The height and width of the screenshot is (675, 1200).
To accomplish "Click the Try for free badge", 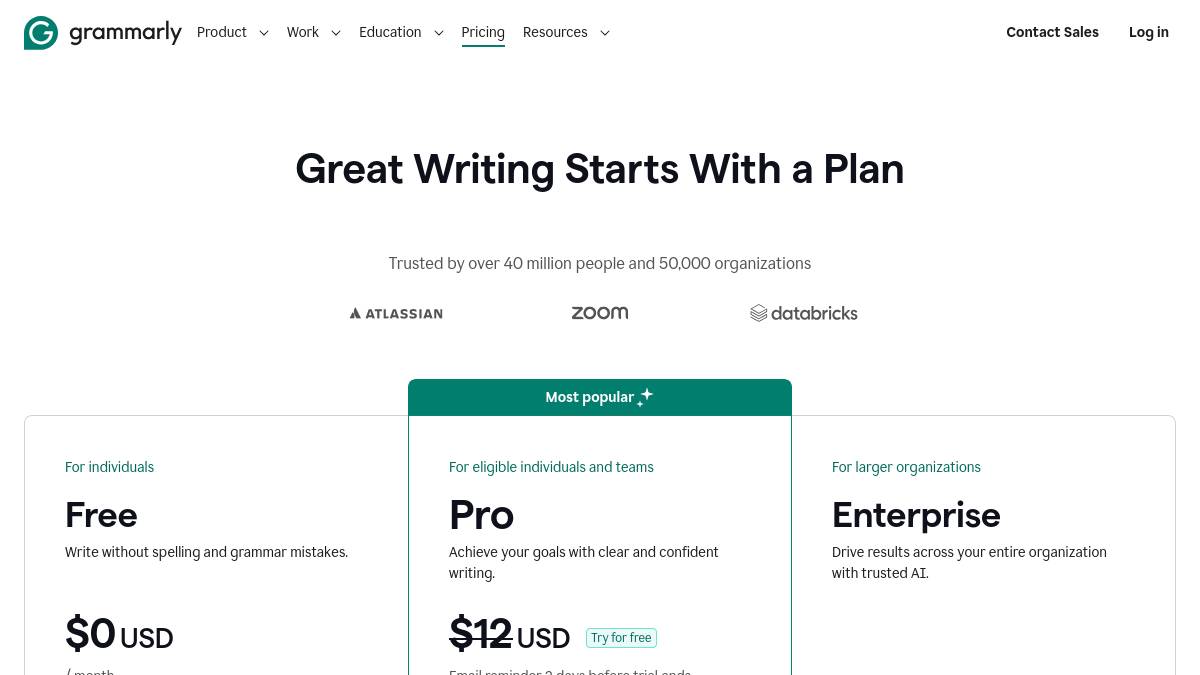I will pos(621,638).
